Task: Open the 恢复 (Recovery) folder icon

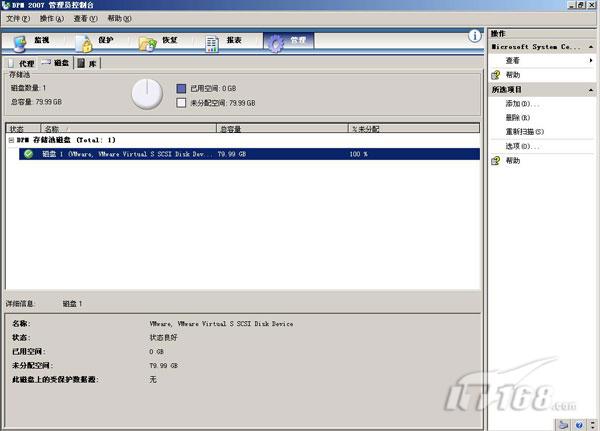Action: 147,44
